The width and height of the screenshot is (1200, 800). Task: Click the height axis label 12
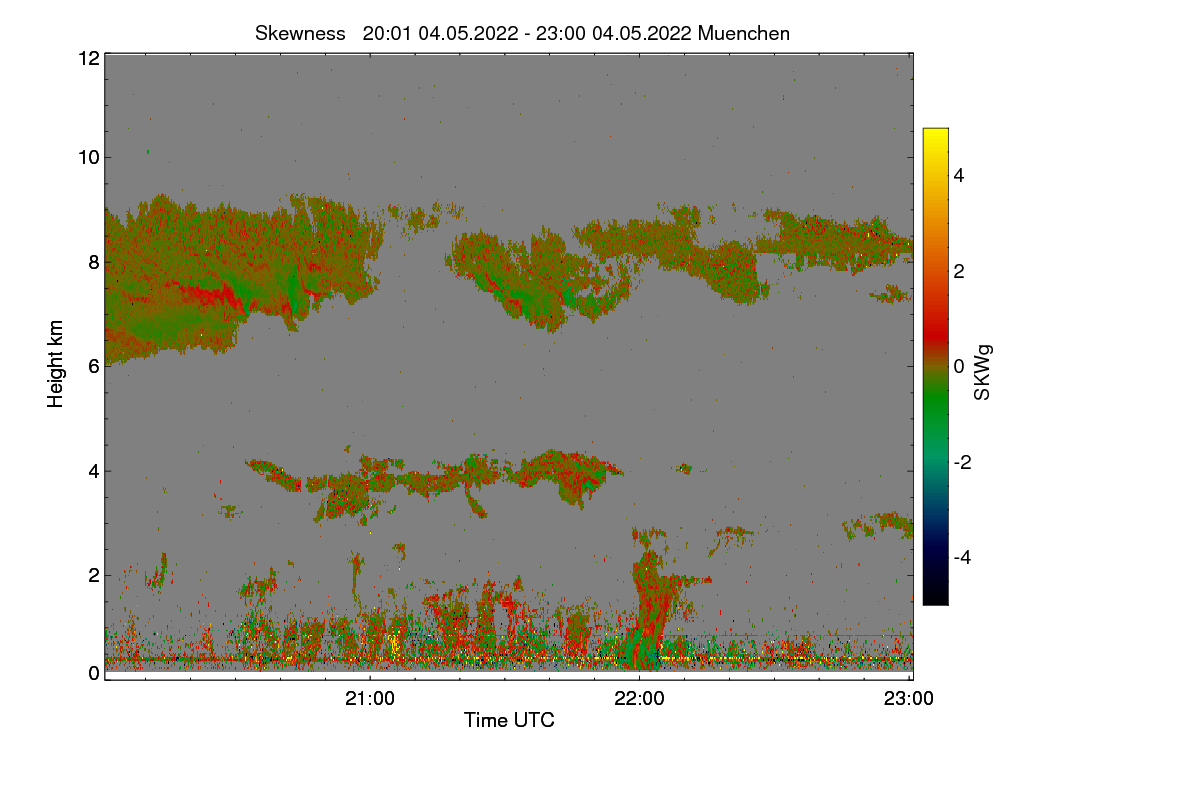click(88, 58)
